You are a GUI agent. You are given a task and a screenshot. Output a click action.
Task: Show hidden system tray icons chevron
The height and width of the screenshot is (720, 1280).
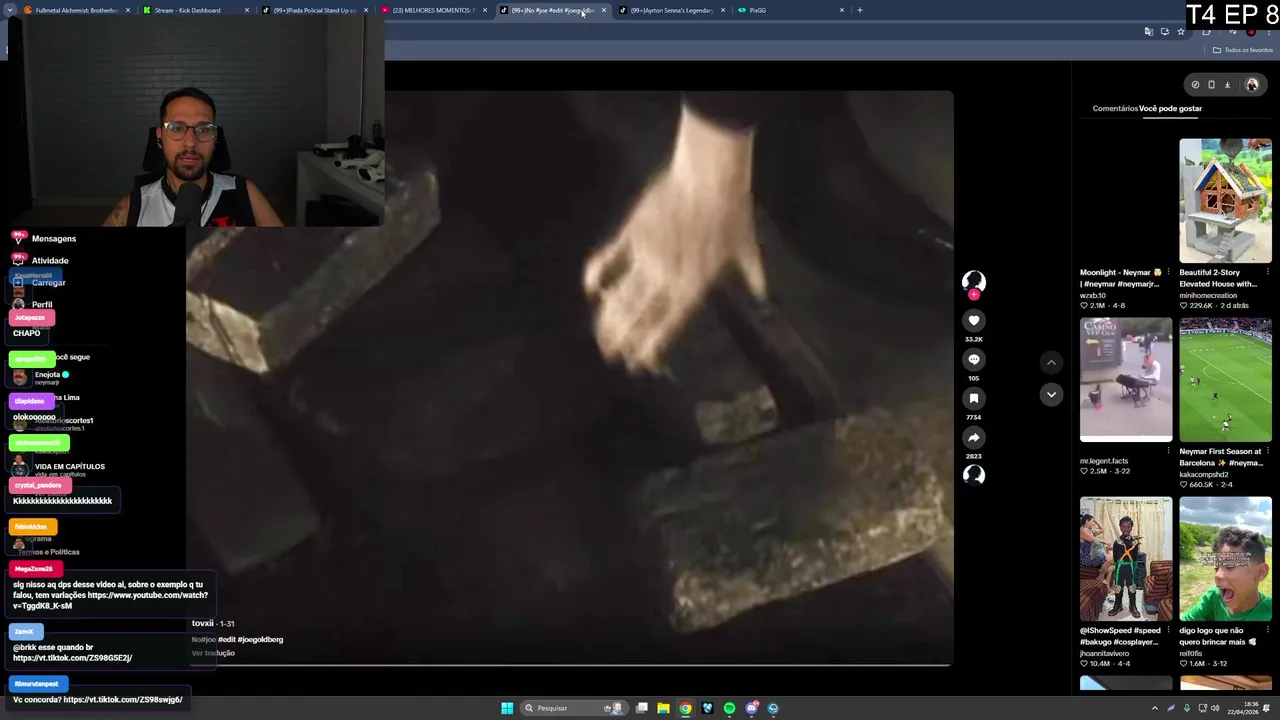coord(1155,708)
